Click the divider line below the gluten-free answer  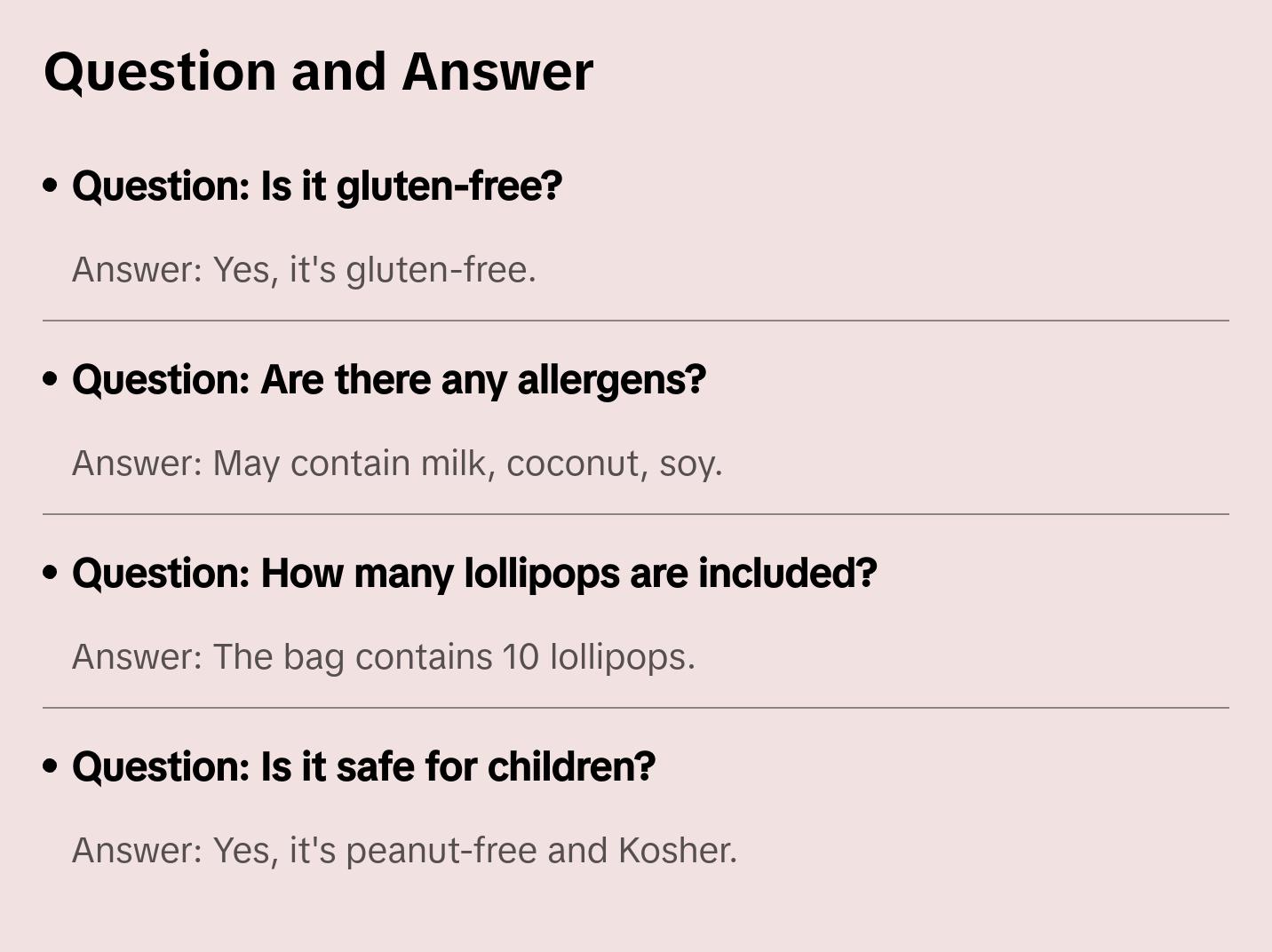636,321
